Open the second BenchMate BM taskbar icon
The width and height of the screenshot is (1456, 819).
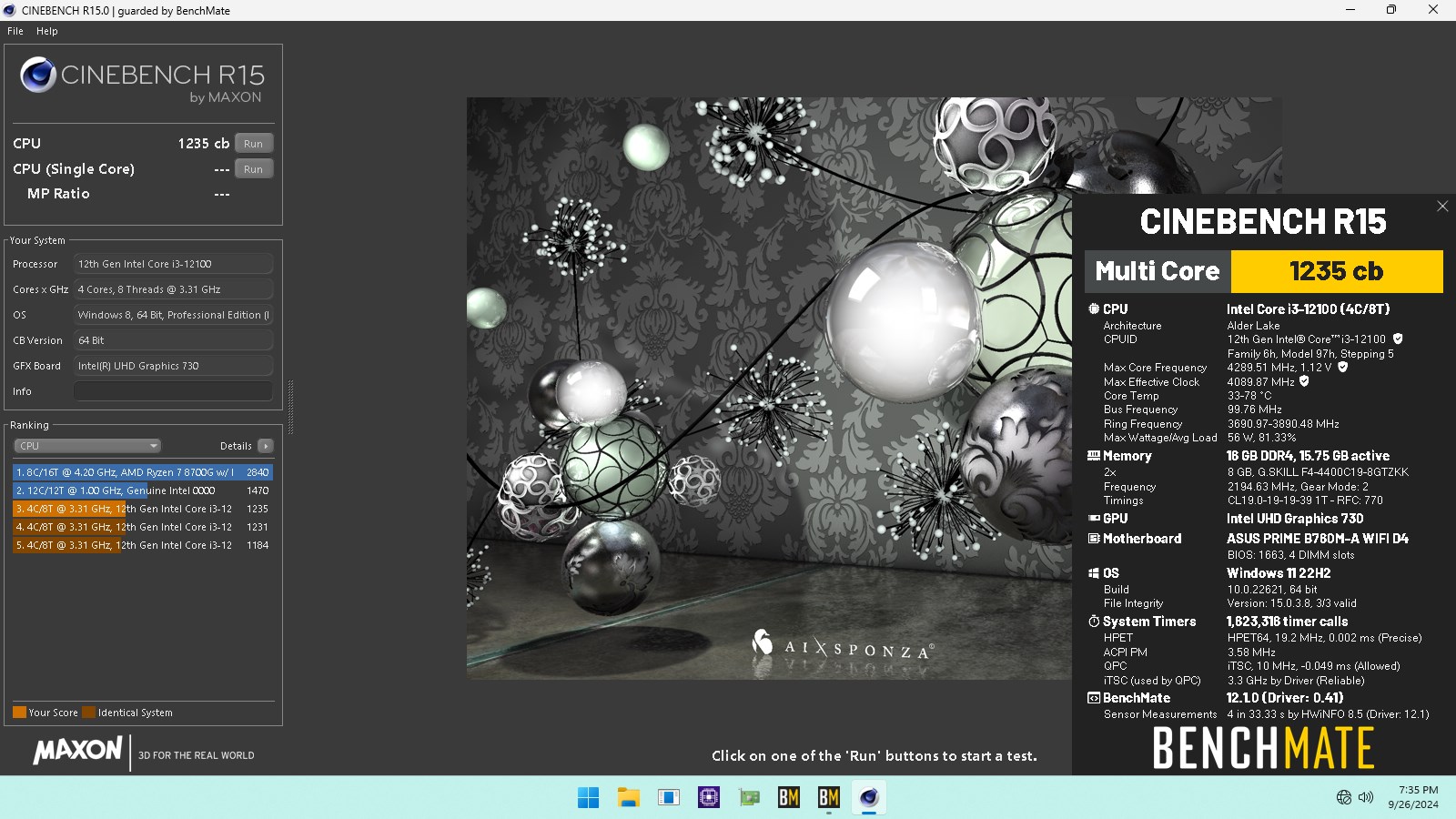(x=829, y=797)
